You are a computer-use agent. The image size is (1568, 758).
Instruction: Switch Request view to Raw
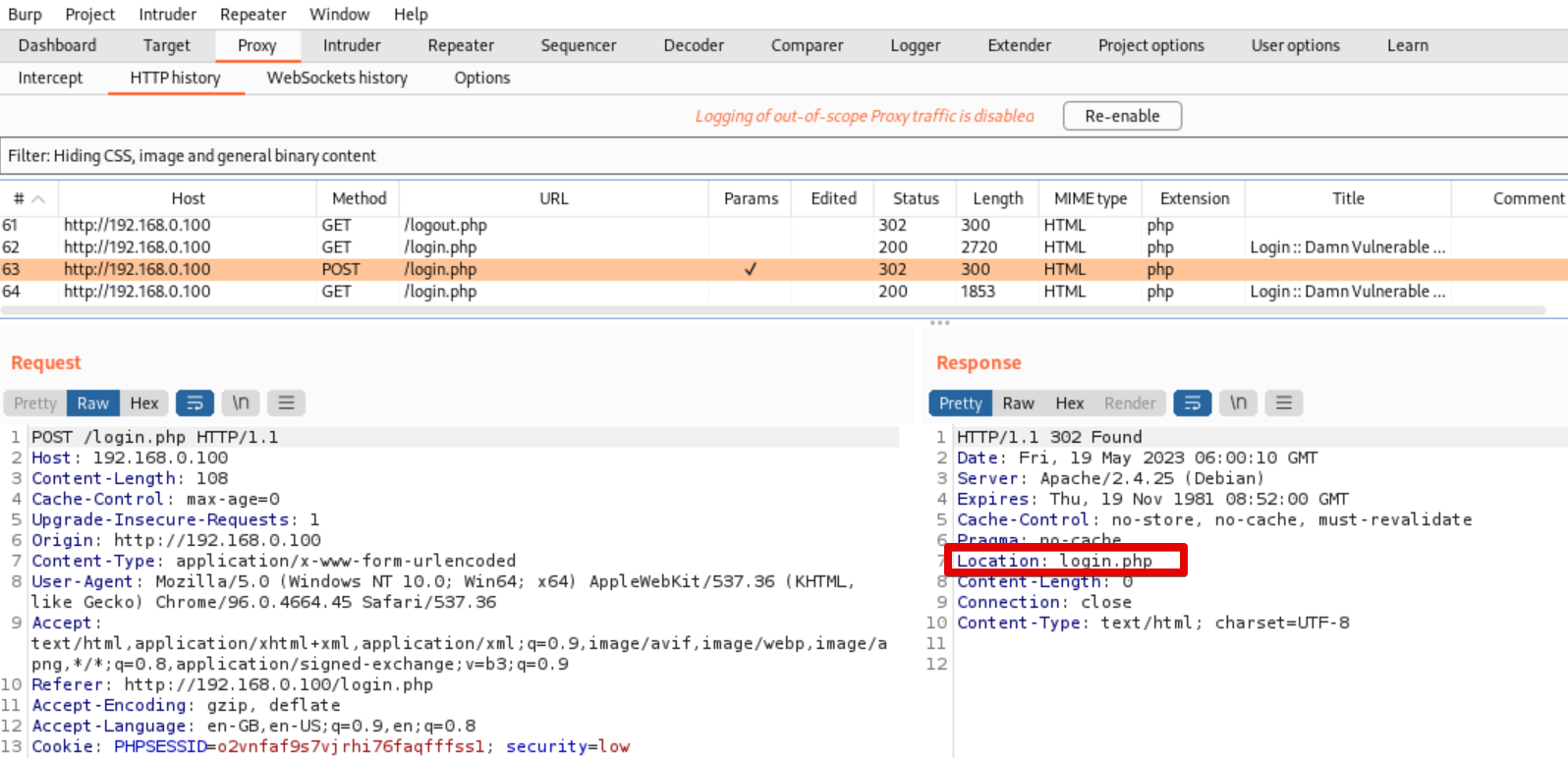tap(92, 403)
